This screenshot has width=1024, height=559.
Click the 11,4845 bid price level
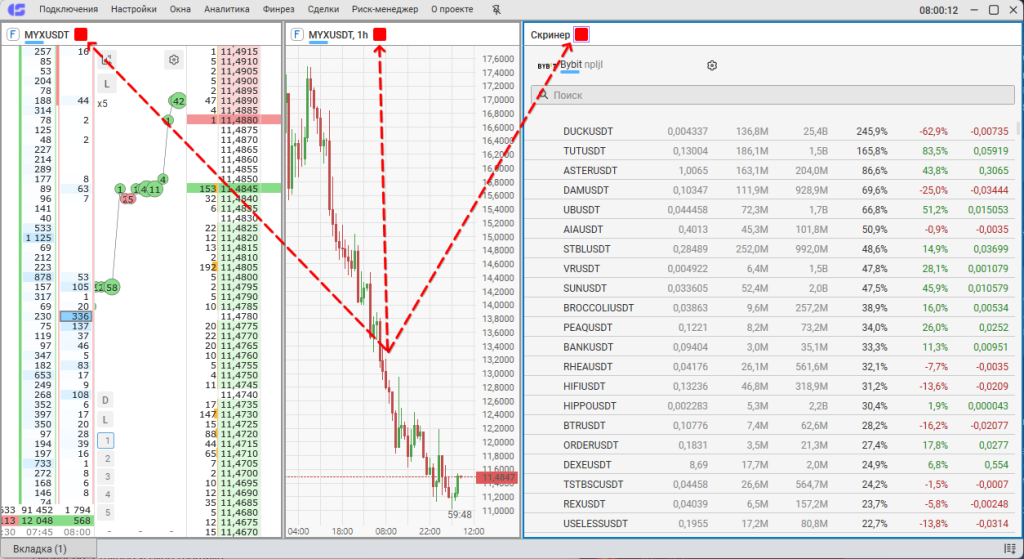pyautogui.click(x=239, y=189)
